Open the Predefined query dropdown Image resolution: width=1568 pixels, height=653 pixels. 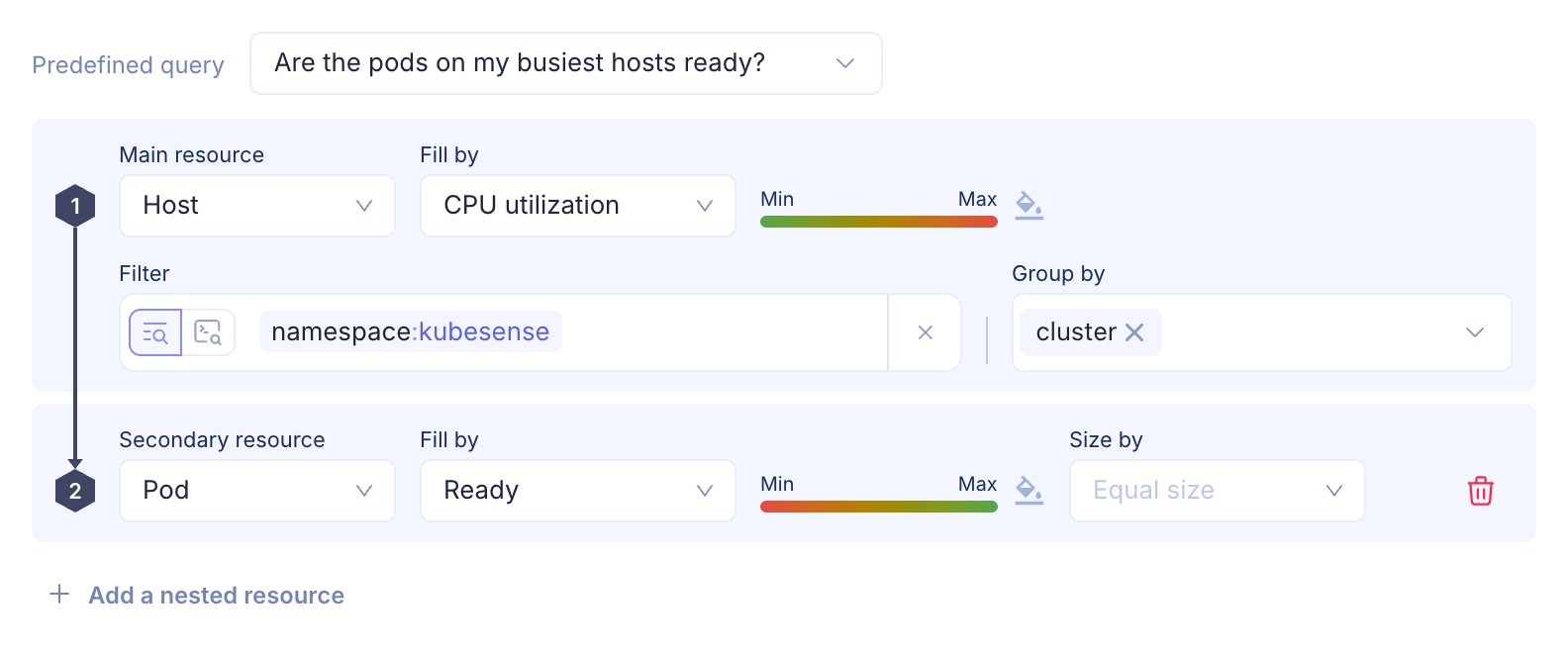coord(565,63)
